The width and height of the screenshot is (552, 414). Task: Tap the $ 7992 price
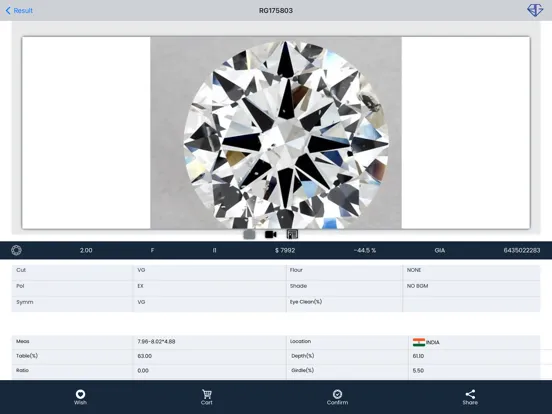click(285, 250)
